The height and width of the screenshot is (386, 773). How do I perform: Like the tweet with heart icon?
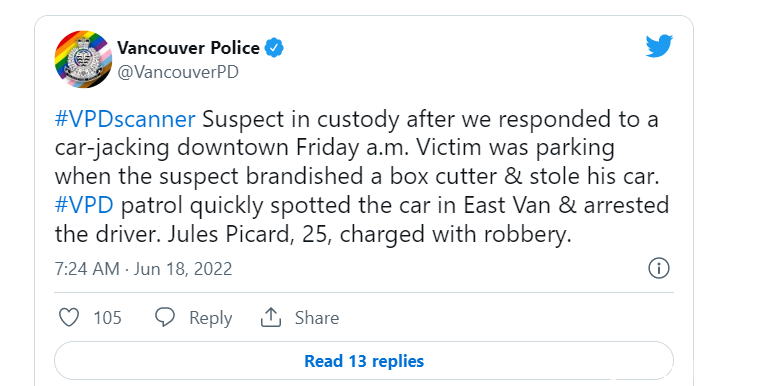69,317
